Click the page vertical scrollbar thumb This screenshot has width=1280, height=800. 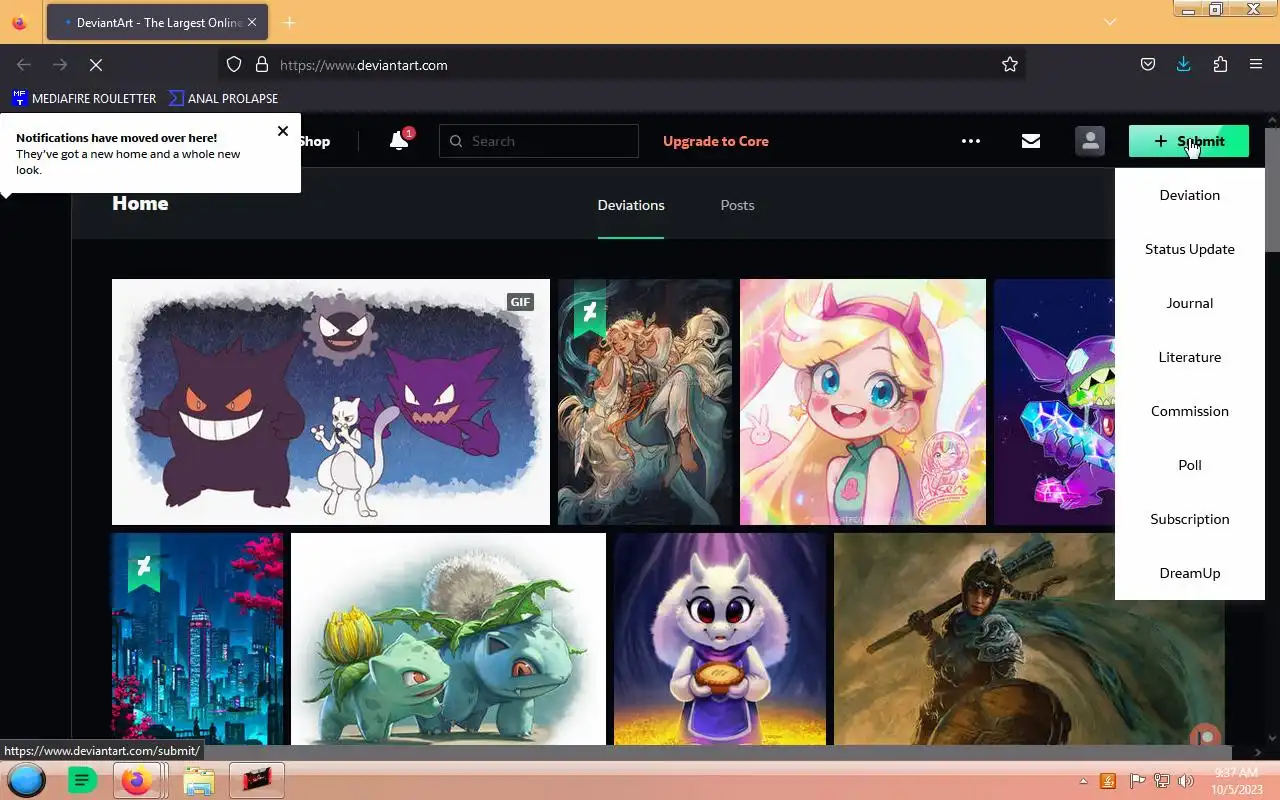[1272, 190]
